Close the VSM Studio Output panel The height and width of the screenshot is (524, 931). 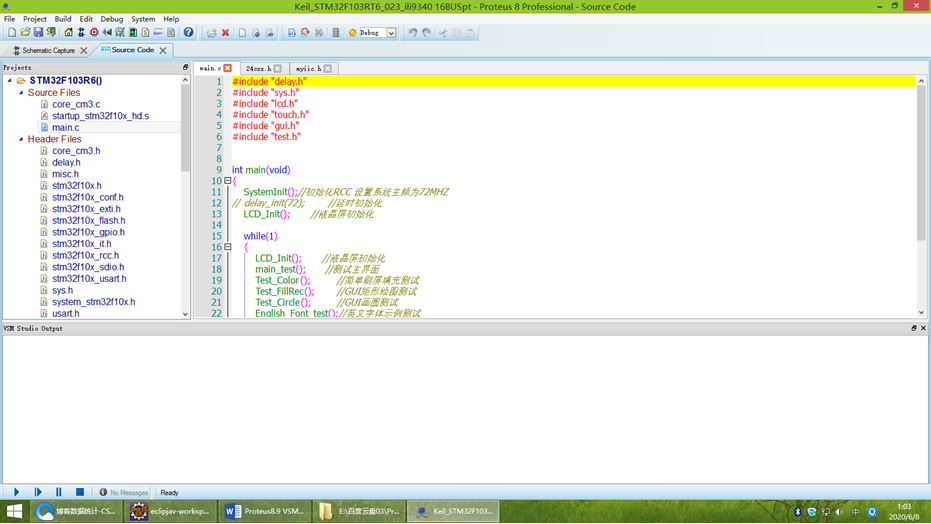click(923, 328)
